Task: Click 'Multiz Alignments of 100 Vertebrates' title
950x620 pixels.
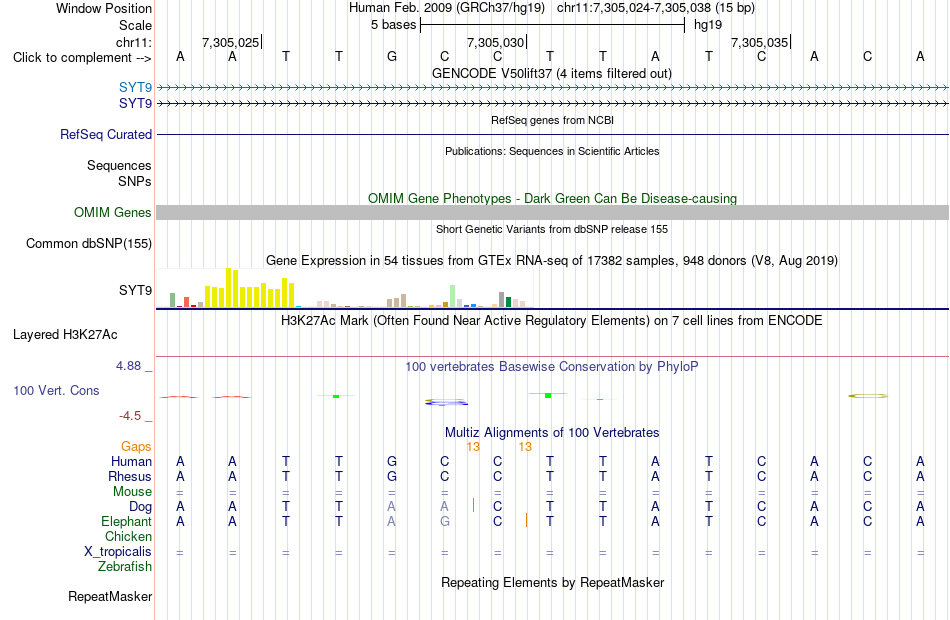Action: [552, 433]
